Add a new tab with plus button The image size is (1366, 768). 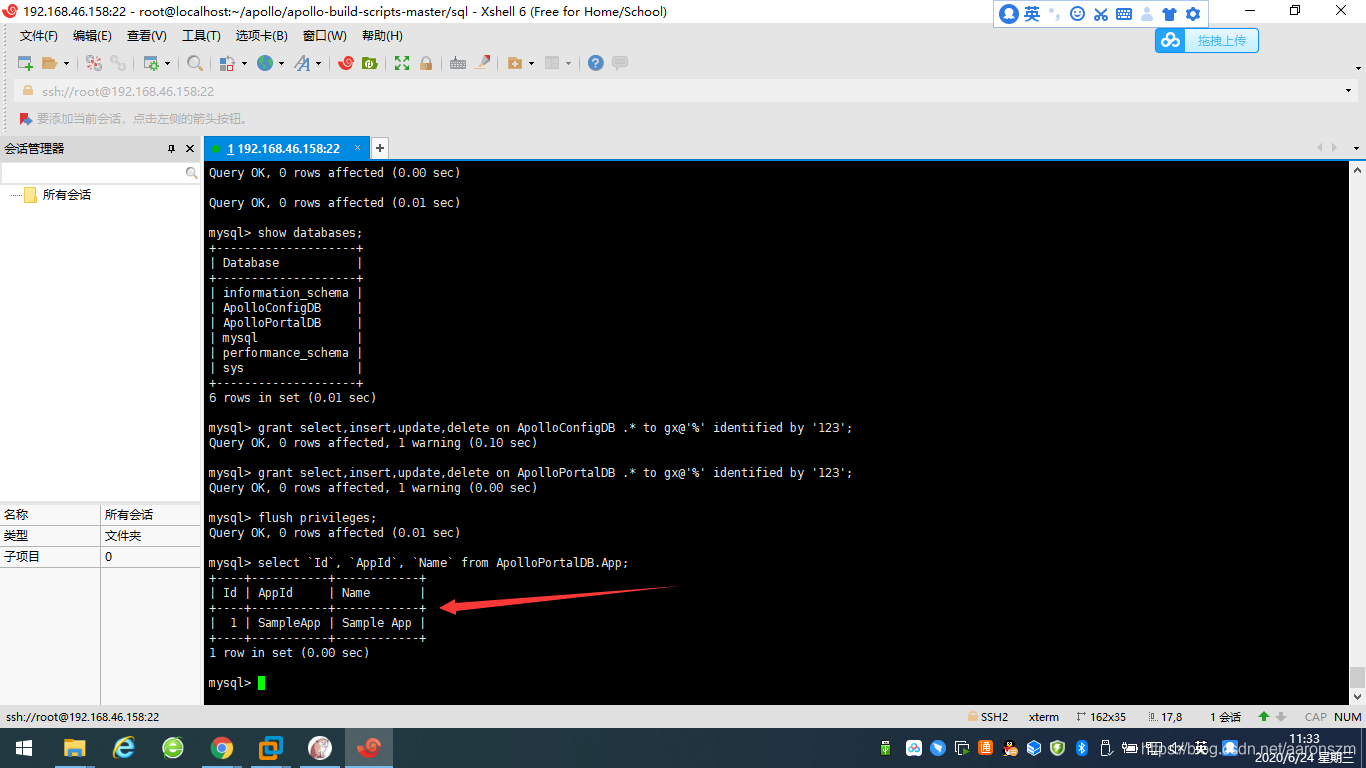click(x=380, y=148)
